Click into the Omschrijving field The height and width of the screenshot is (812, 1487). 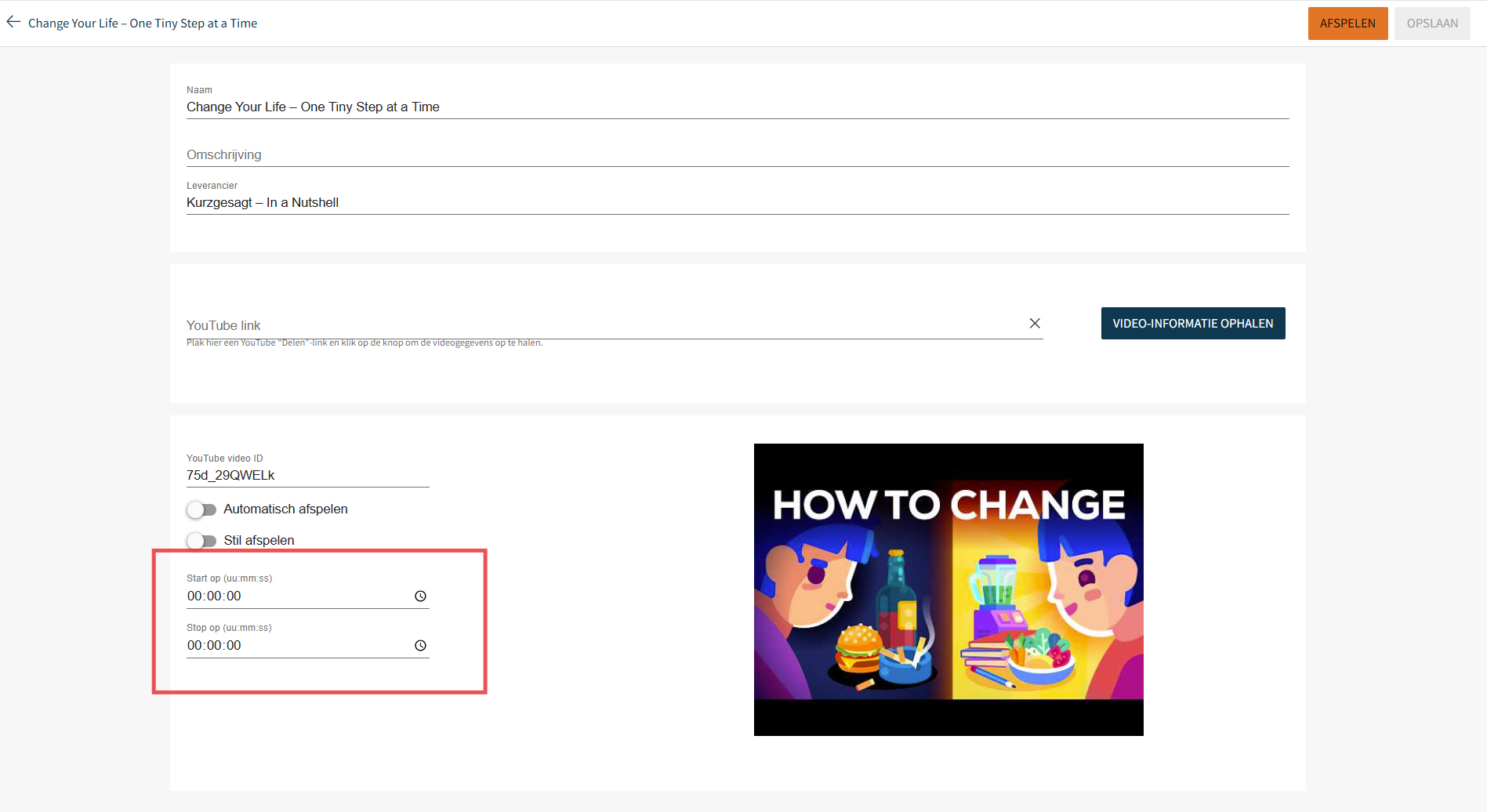point(737,155)
